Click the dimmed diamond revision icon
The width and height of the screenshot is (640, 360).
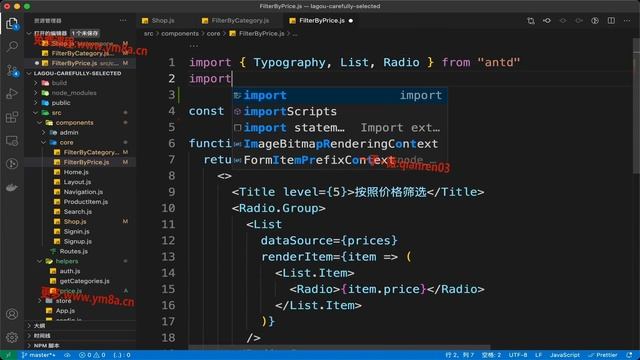[563, 20]
